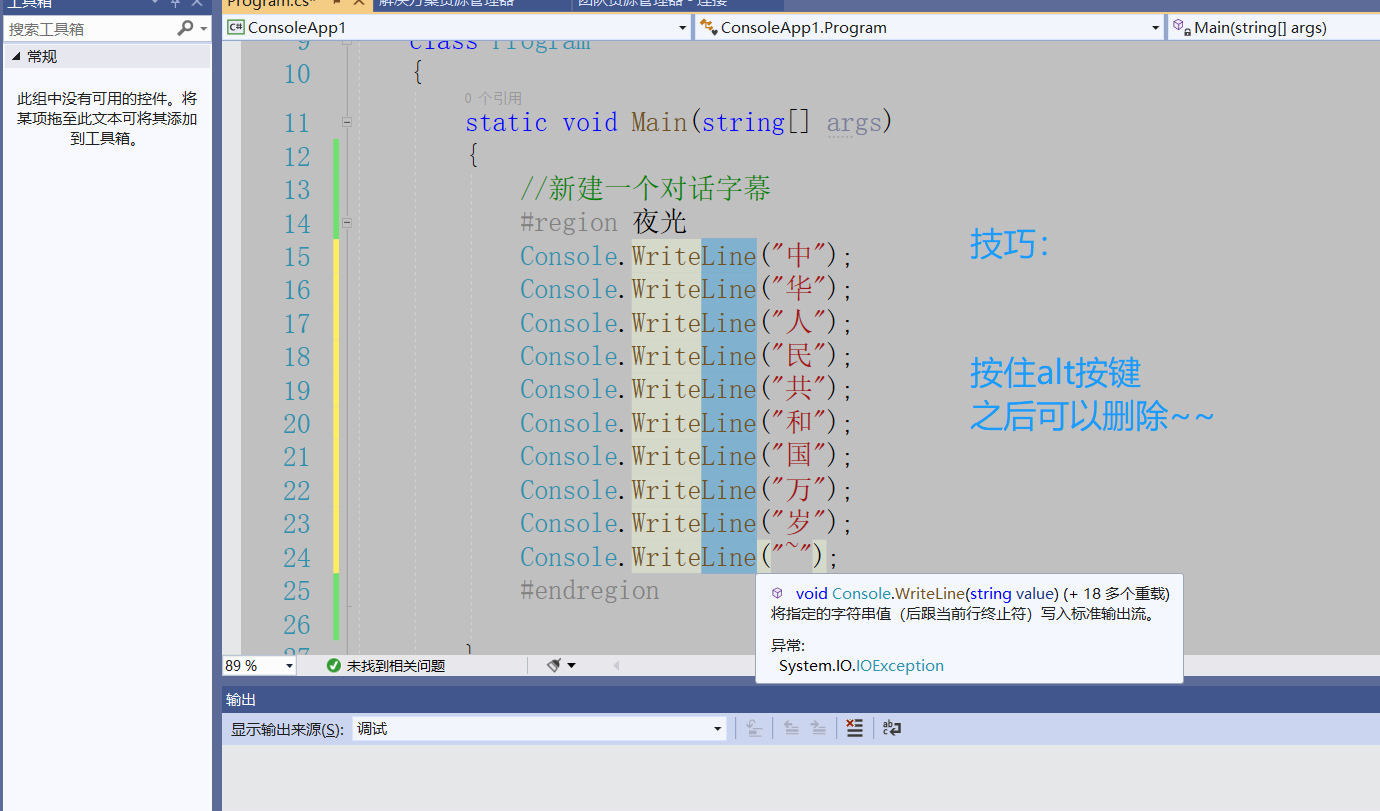This screenshot has height=811, width=1380.
Task: Collapse the #region 夜光 outlining on line 14
Action: click(347, 222)
